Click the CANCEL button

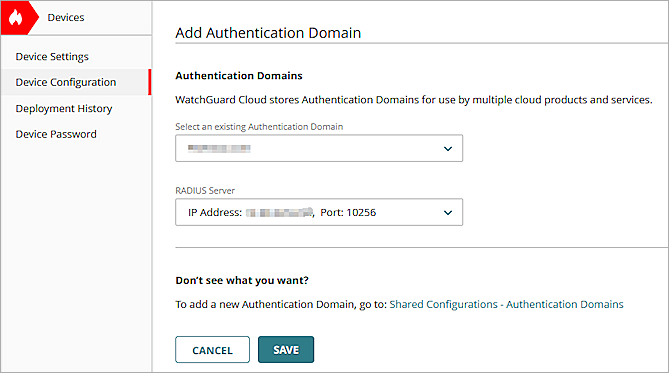tap(212, 350)
